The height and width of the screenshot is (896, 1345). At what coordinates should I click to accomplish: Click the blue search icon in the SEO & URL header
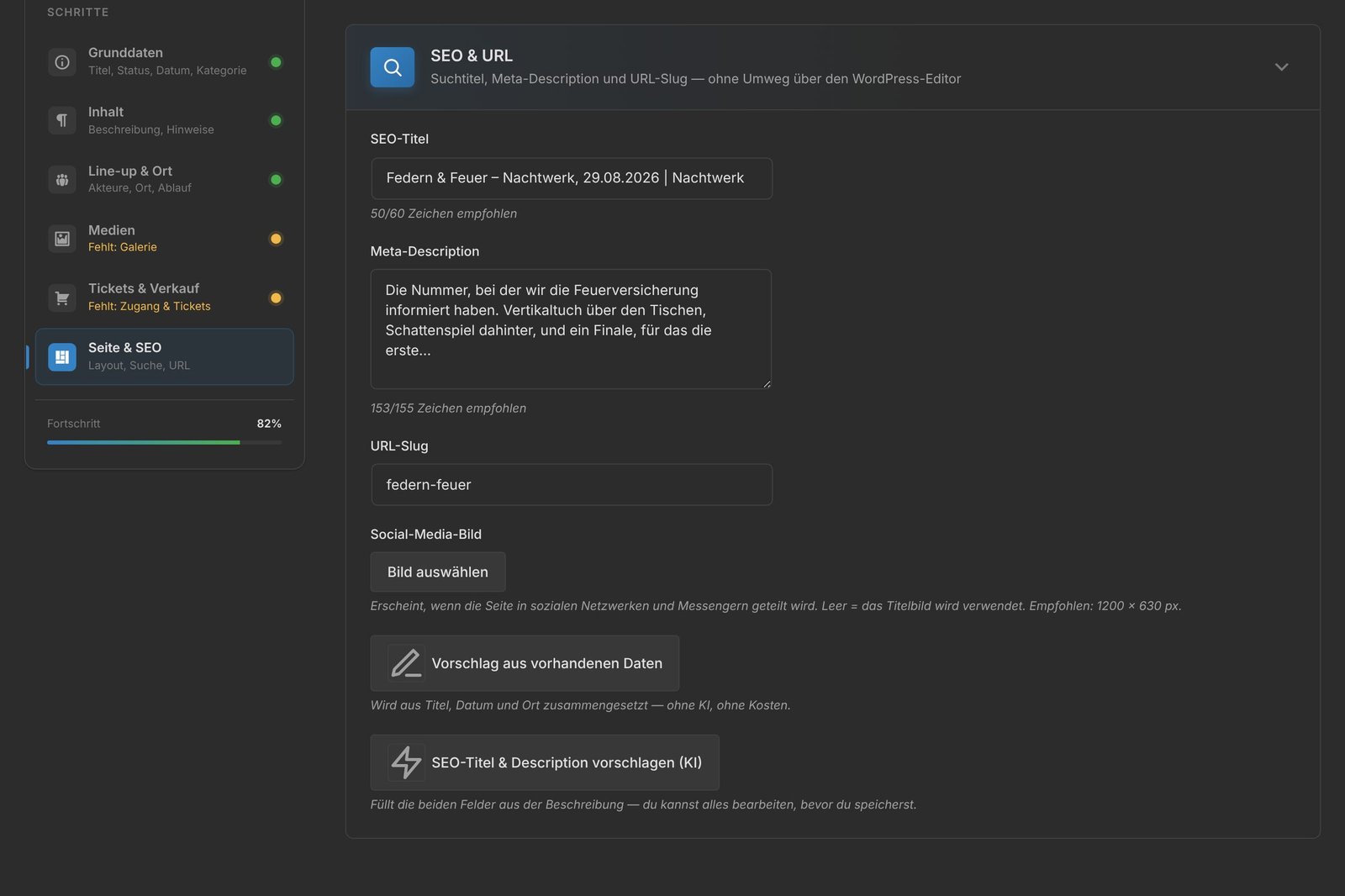pyautogui.click(x=393, y=67)
